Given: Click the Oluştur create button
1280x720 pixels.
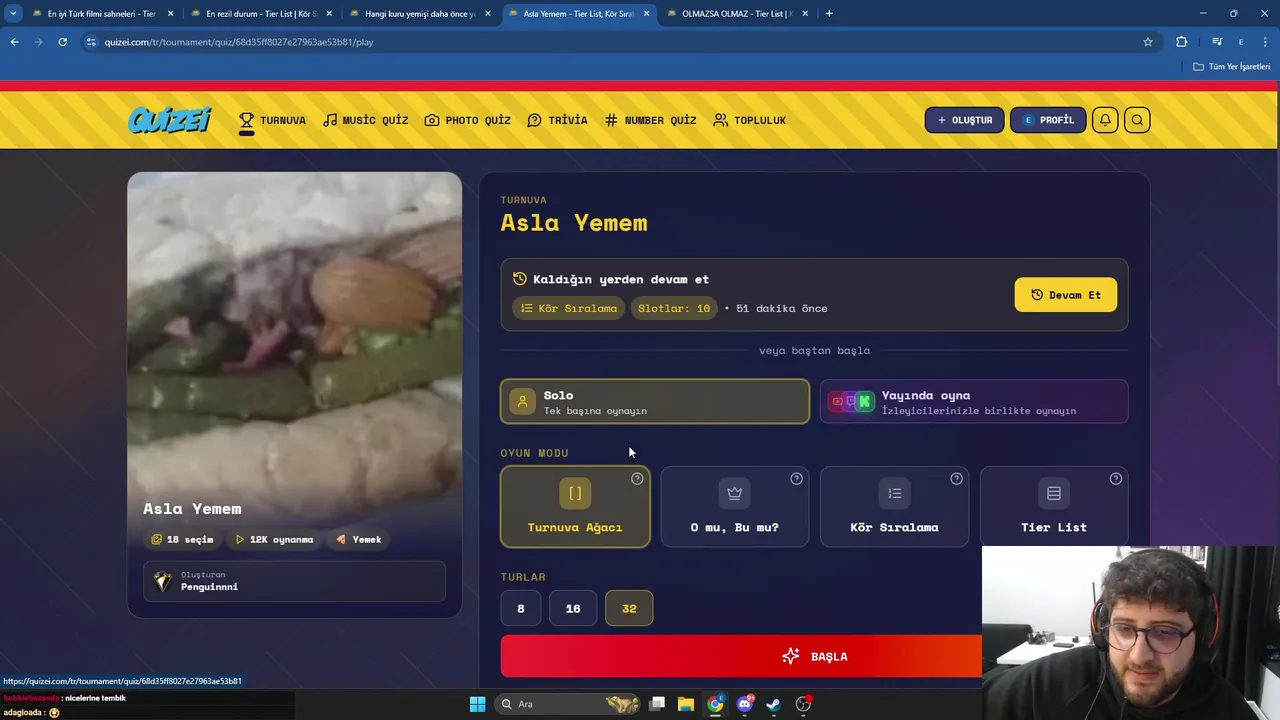Looking at the screenshot, I should coord(964,120).
